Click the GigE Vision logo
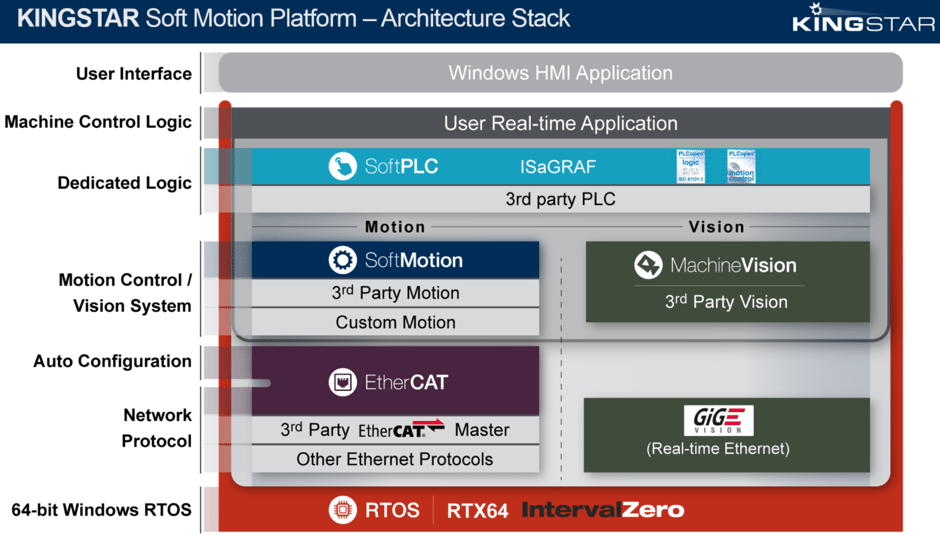Screen dimensions: 940x534 (718, 420)
